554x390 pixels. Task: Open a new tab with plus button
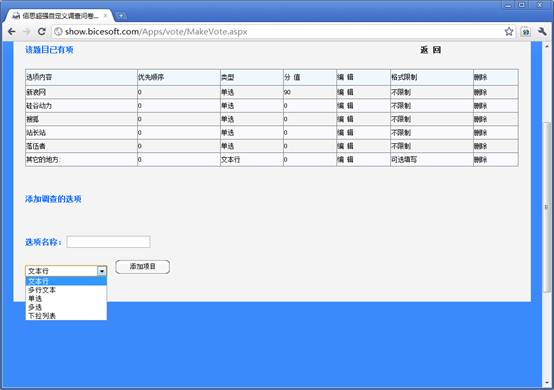[x=120, y=16]
